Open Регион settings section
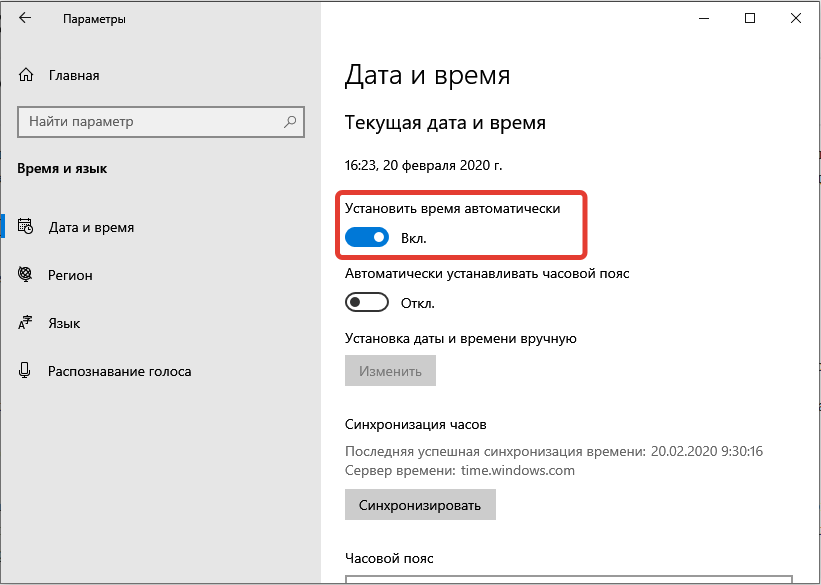 click(x=160, y=275)
